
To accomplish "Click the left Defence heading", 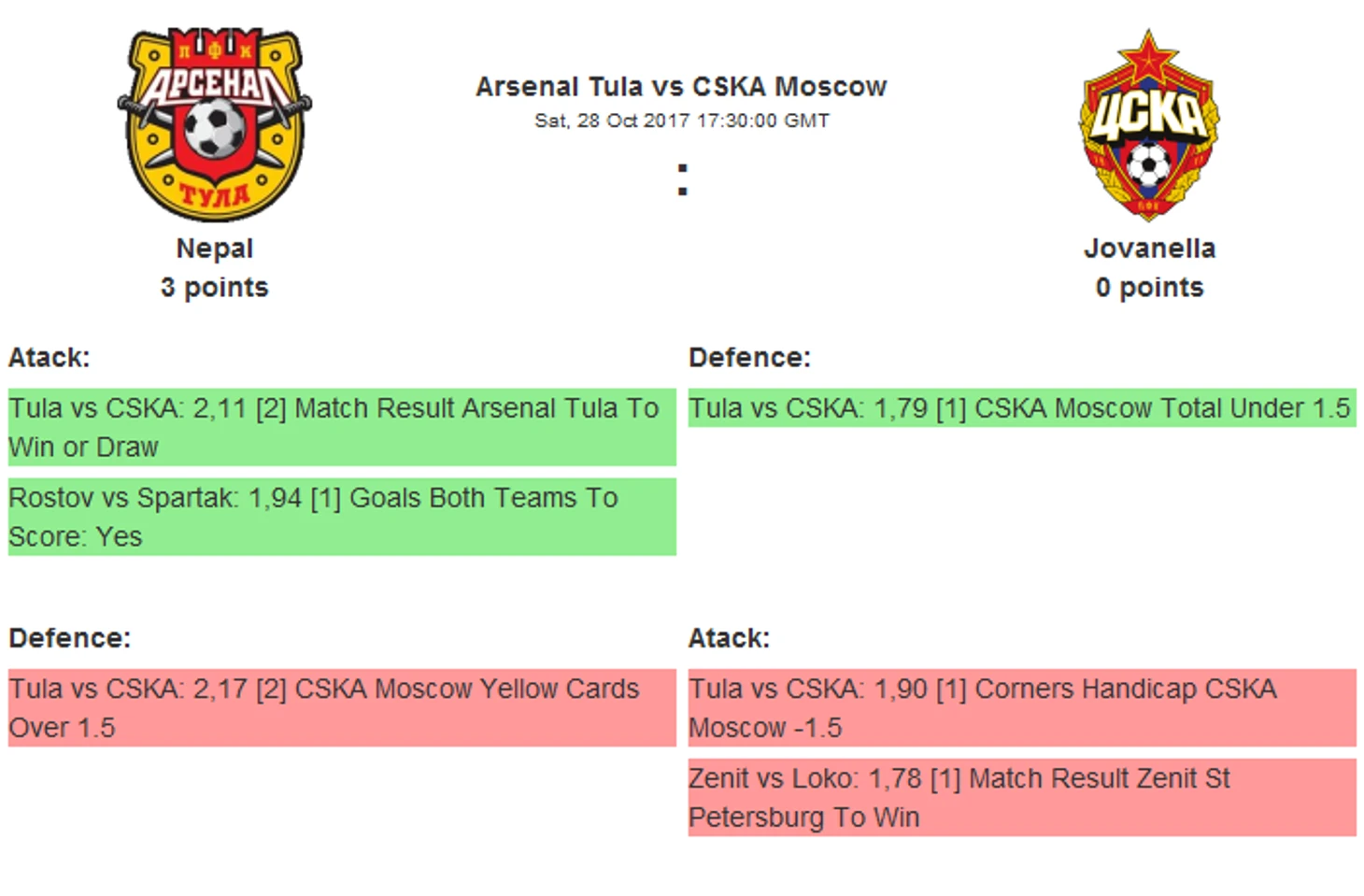I will point(70,638).
